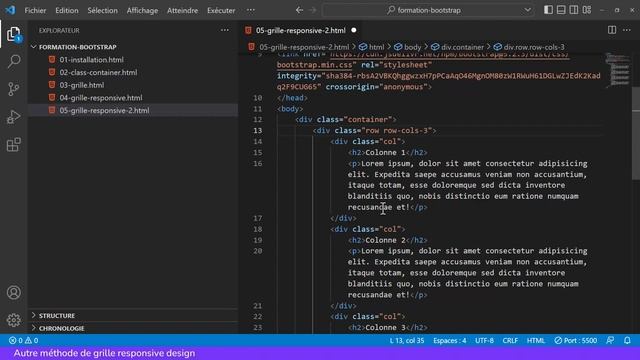Open the Accounts icon in activity bar
640x360 pixels.
[13, 293]
